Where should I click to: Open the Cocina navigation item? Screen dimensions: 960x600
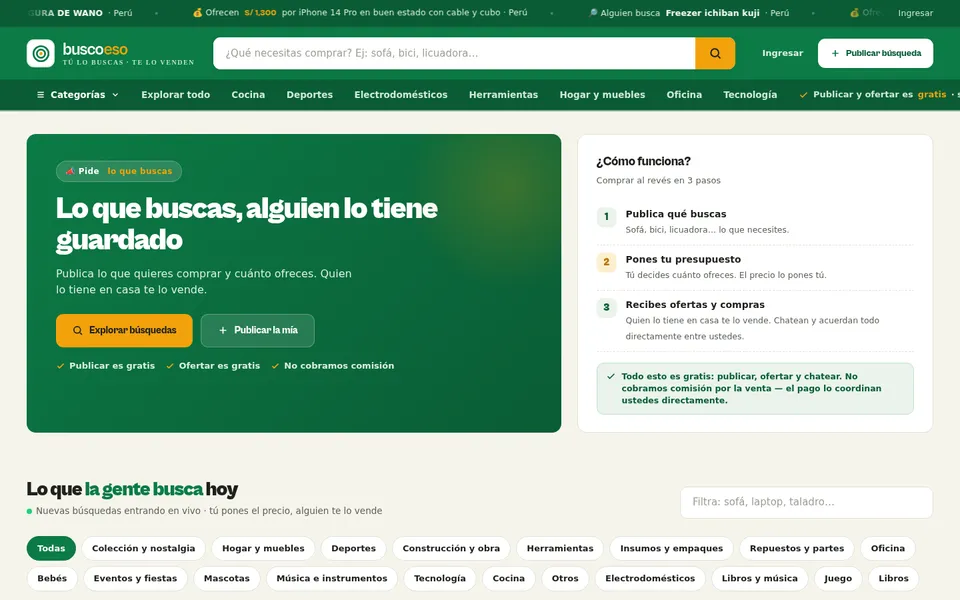[248, 95]
